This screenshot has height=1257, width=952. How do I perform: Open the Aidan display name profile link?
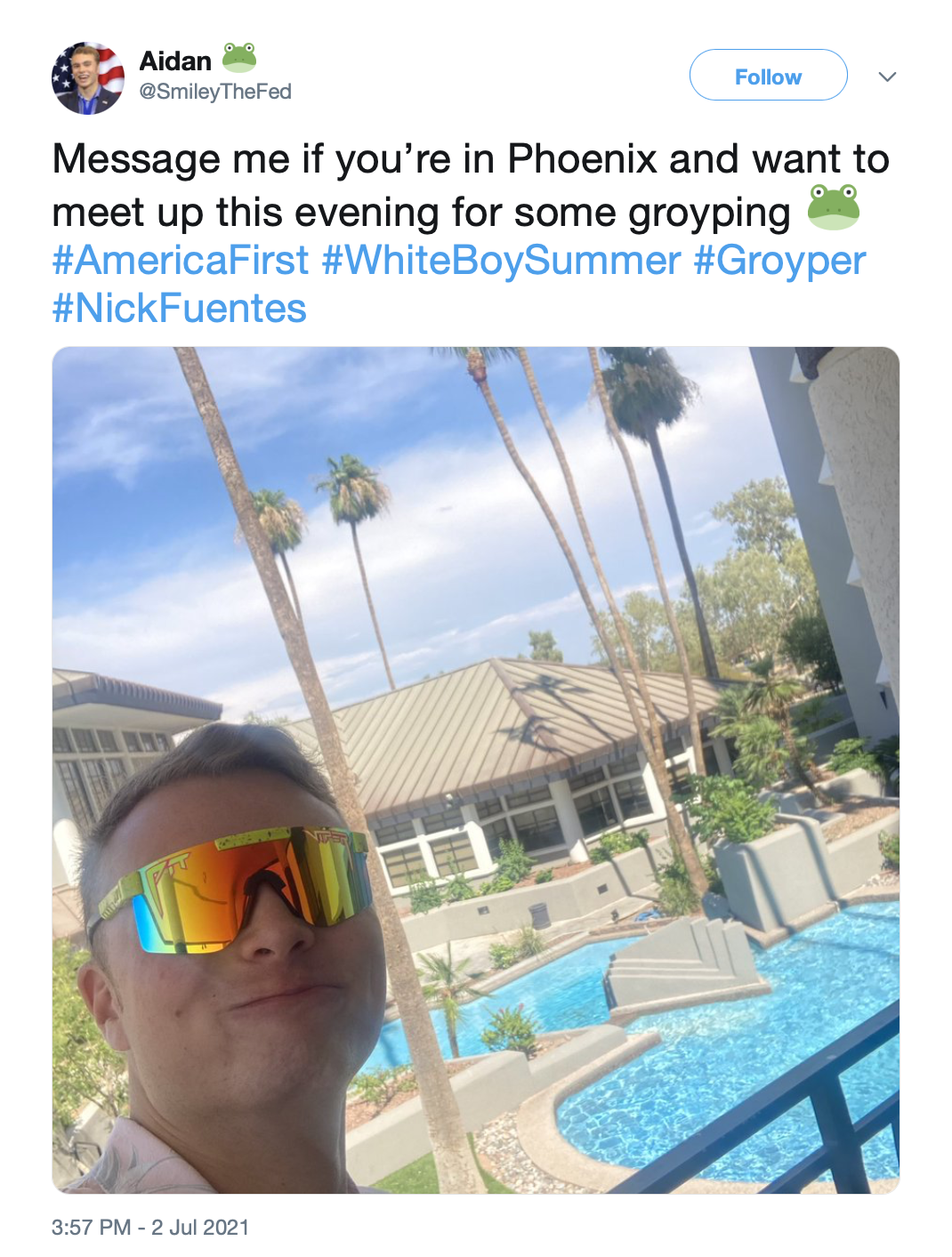pyautogui.click(x=175, y=61)
